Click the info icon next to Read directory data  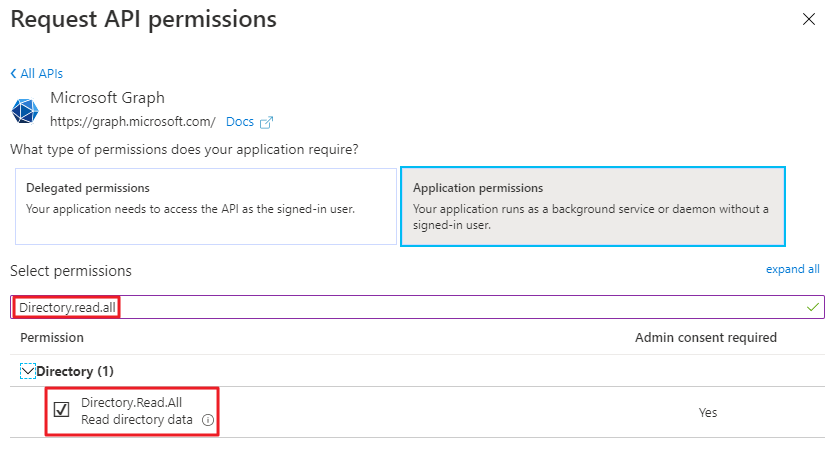pos(208,420)
